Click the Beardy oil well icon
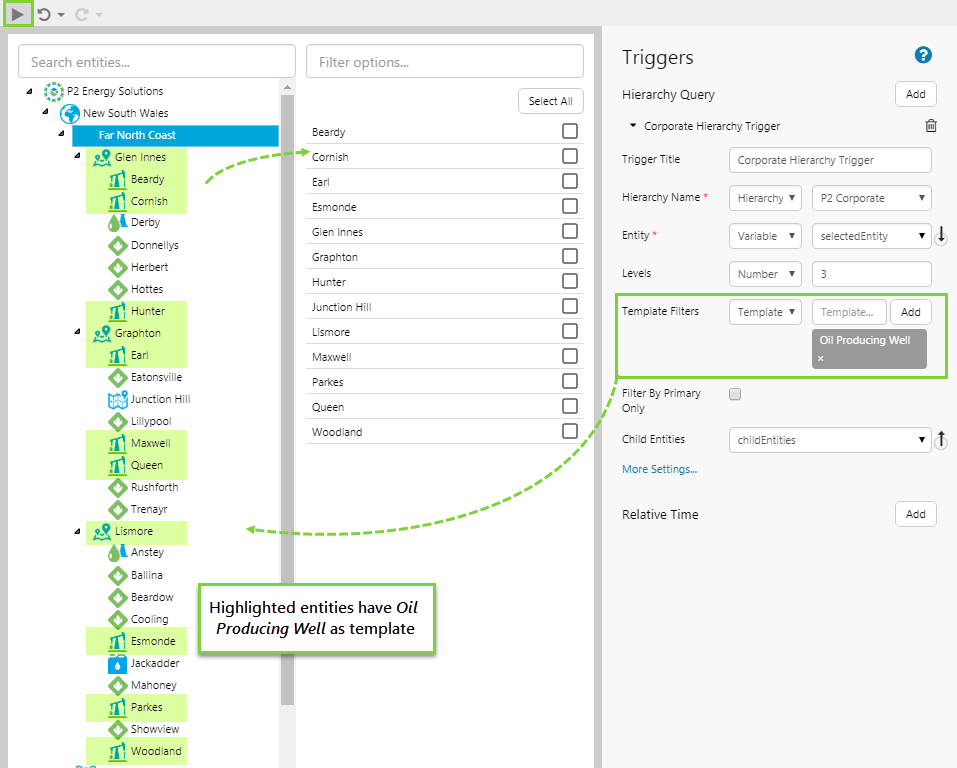 pos(117,179)
